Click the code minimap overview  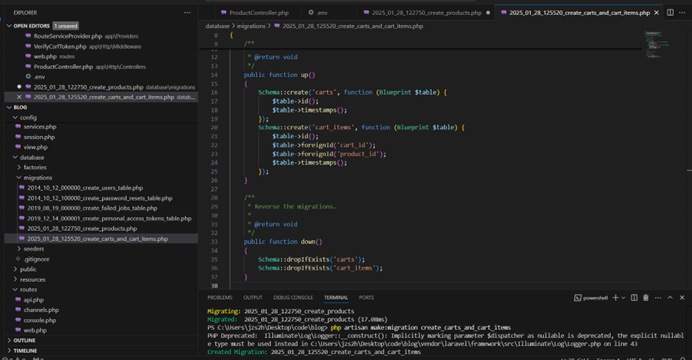click(657, 44)
